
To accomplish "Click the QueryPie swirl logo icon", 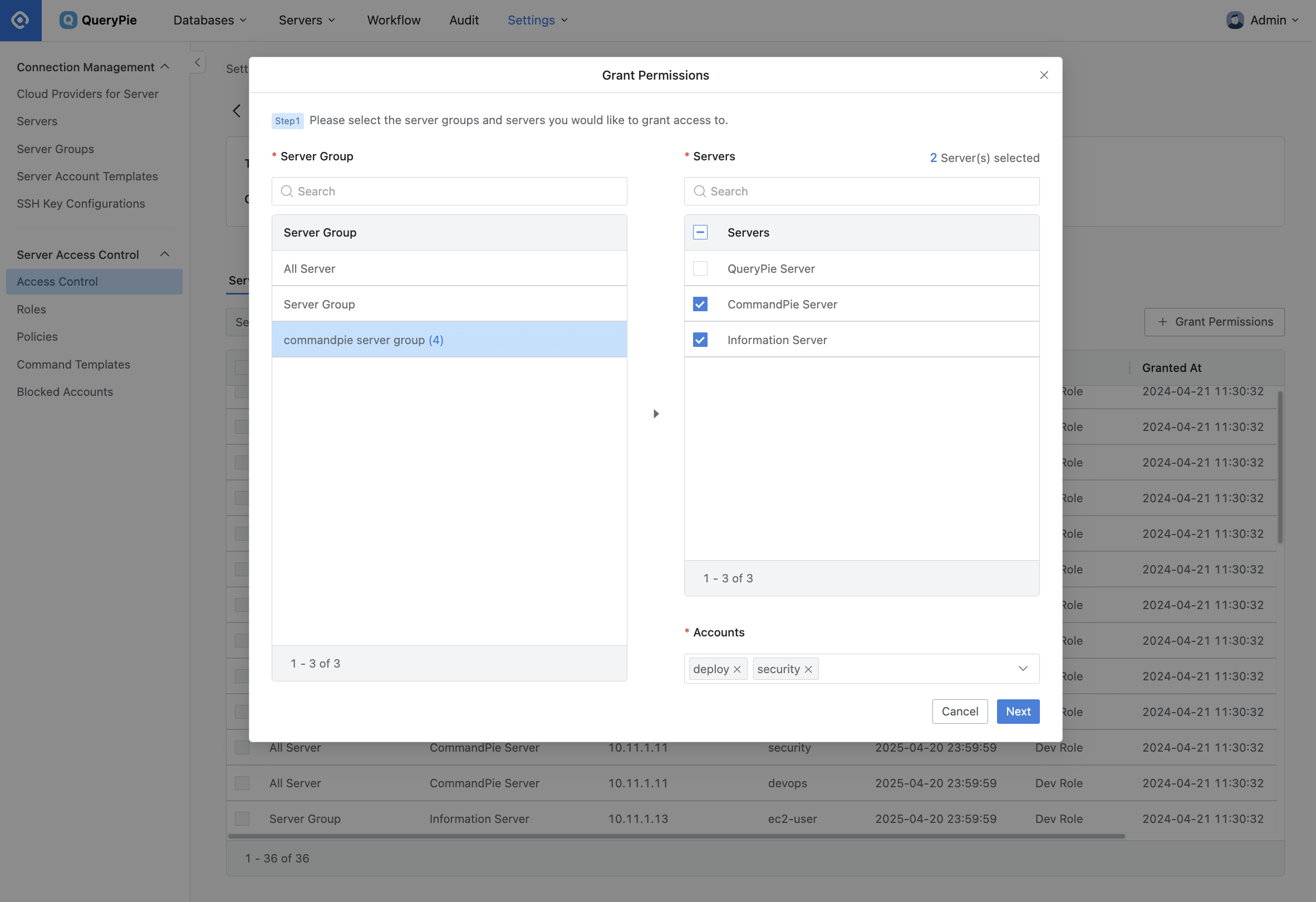I will click(x=21, y=21).
